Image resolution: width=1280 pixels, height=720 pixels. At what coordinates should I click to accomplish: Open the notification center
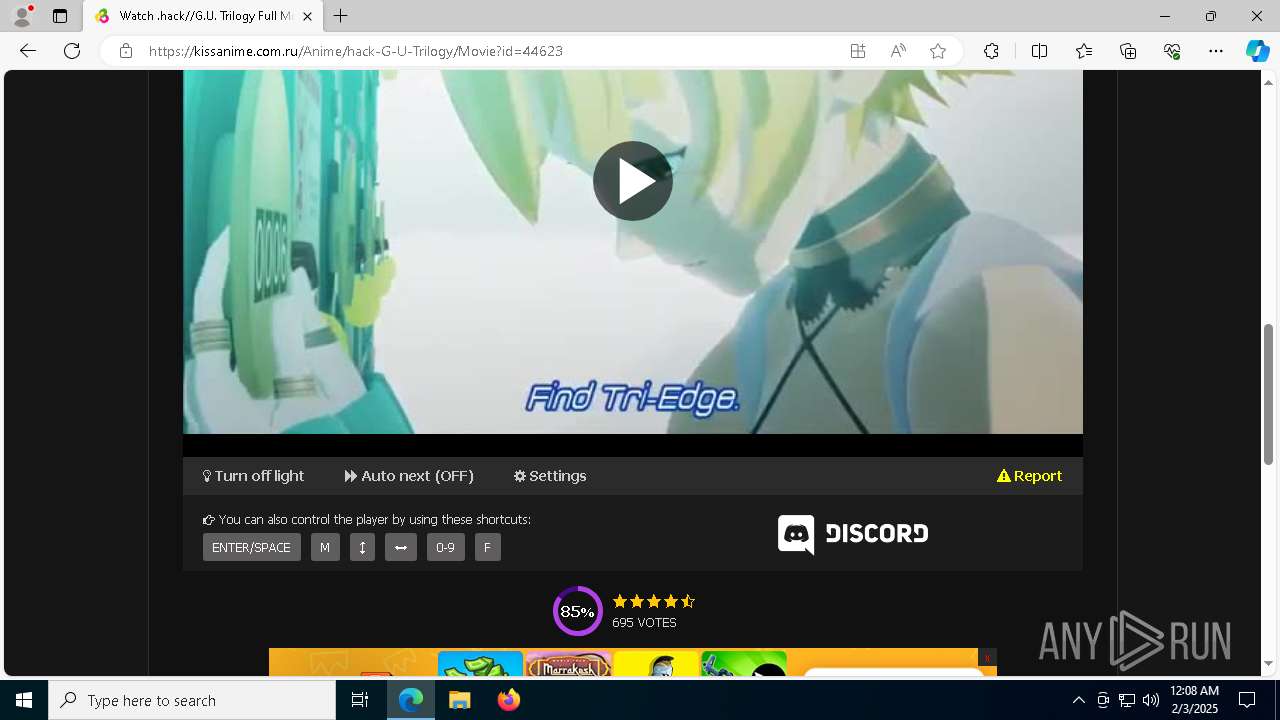click(1247, 700)
